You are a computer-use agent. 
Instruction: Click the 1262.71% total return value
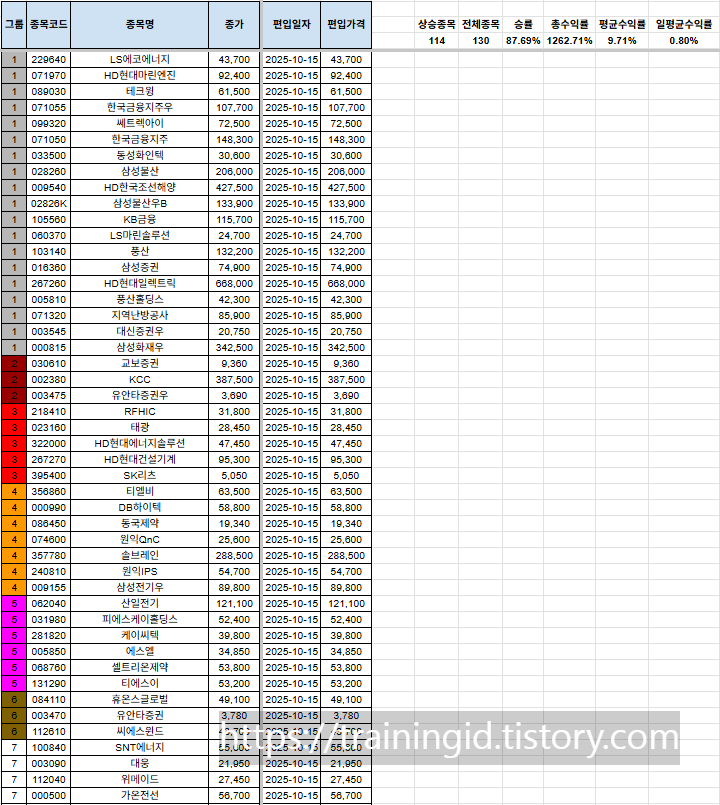pyautogui.click(x=570, y=41)
